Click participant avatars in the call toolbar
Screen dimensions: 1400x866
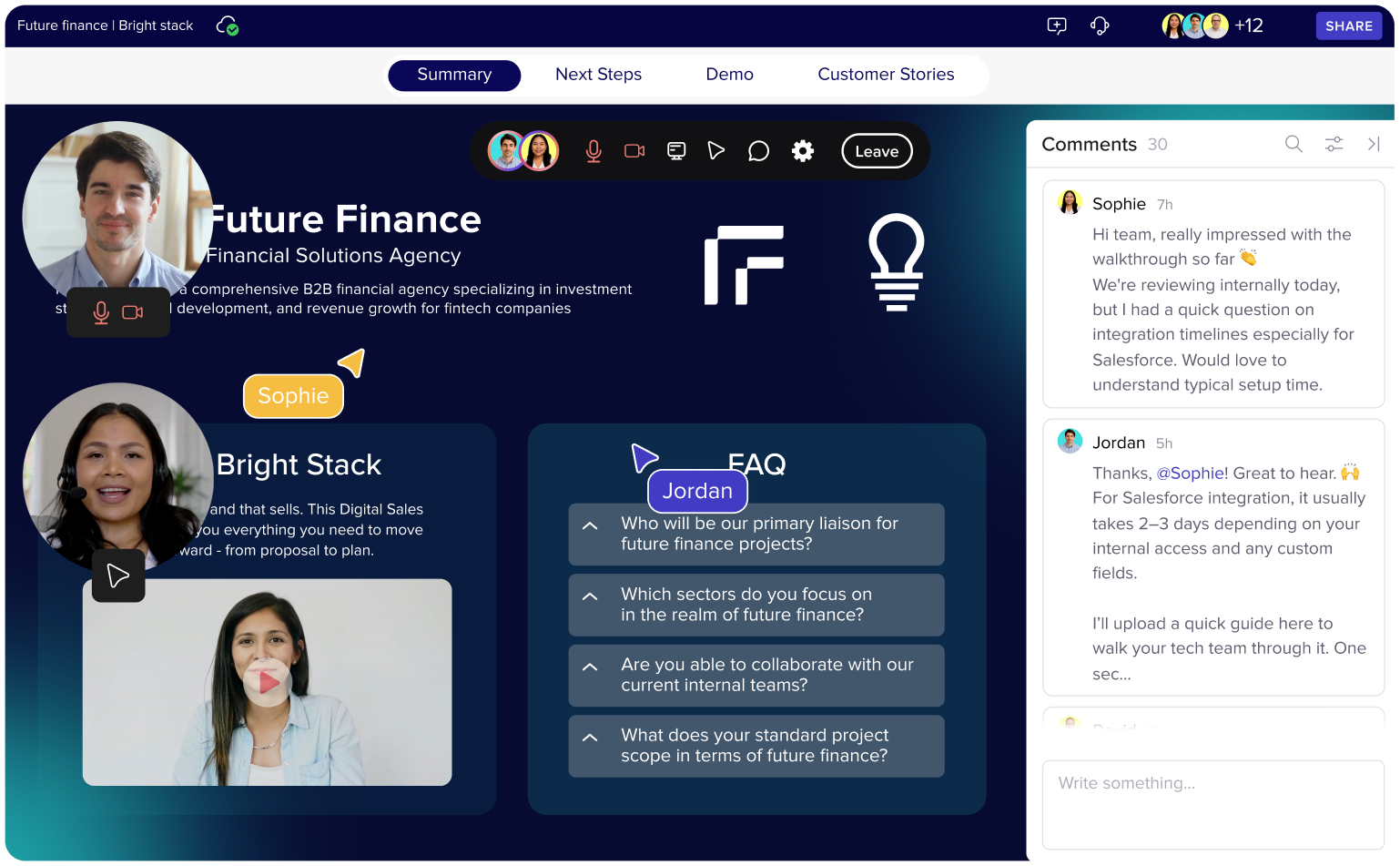(523, 151)
